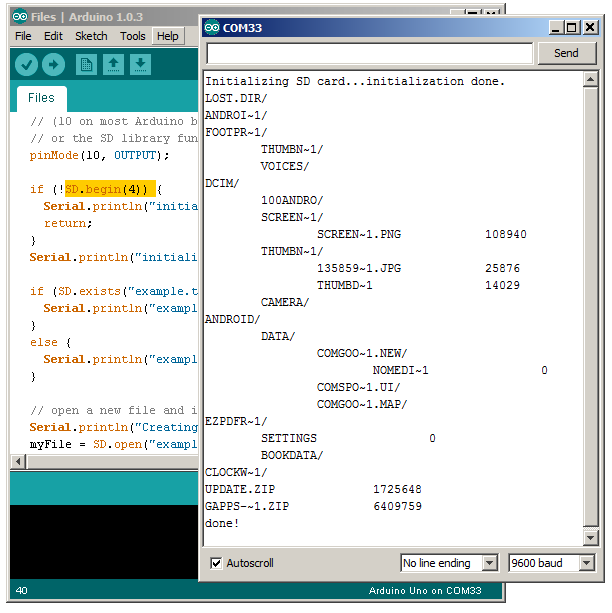Click the 135859~1.JPG file line
612x613 pixels.
click(x=359, y=268)
